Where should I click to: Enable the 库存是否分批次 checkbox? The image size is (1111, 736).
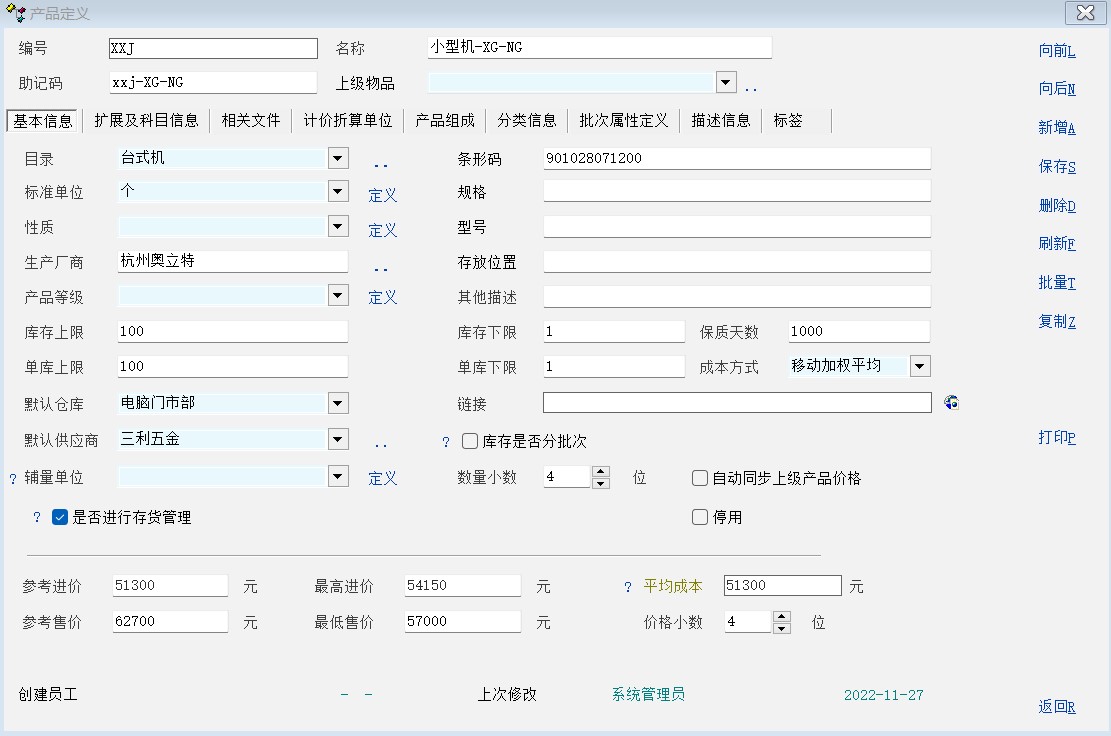coord(470,442)
